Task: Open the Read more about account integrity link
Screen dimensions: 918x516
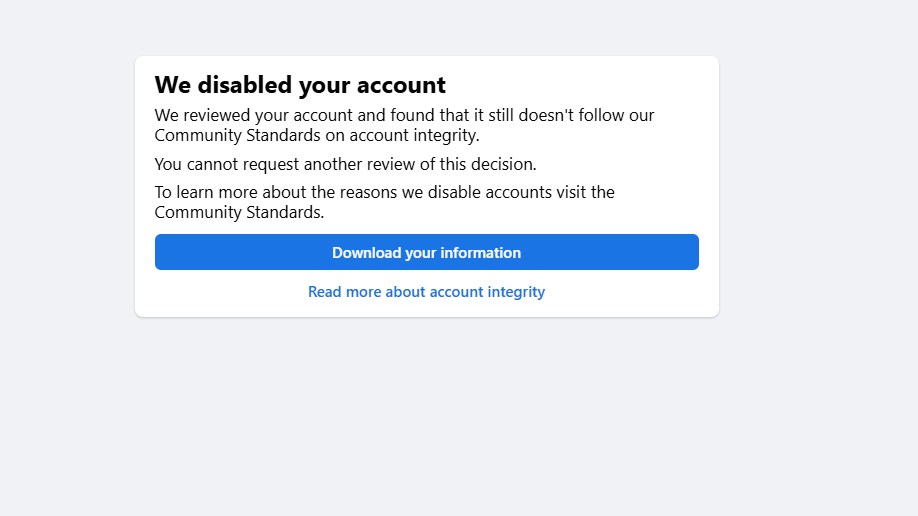Action: click(x=426, y=292)
